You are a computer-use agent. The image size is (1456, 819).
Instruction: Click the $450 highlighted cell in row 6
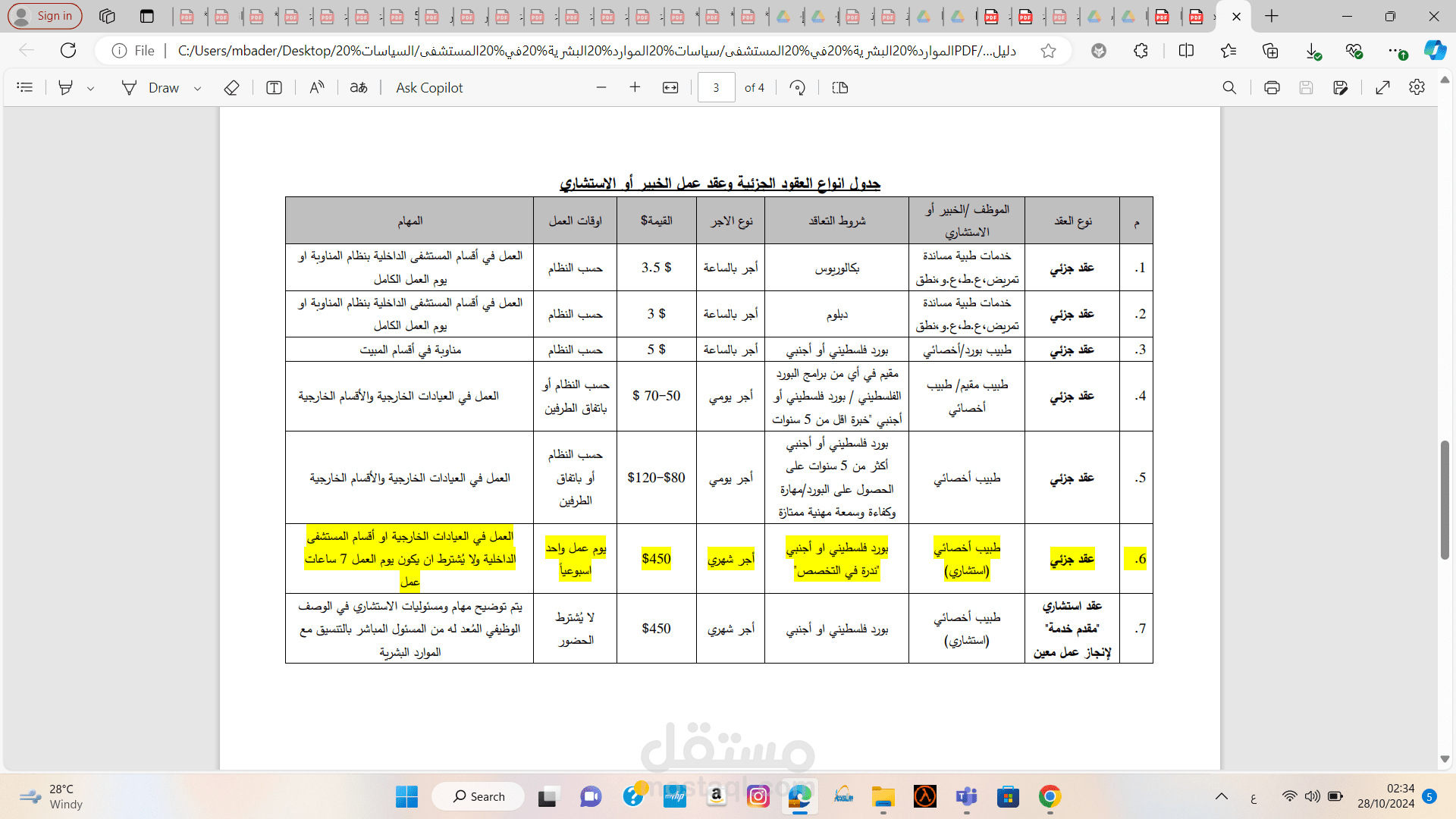(x=656, y=559)
